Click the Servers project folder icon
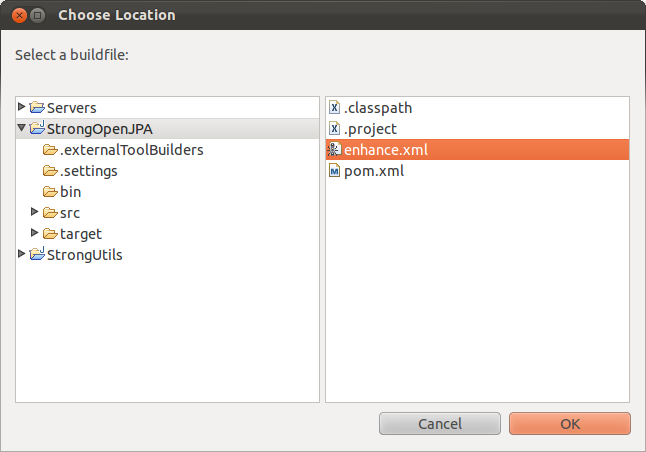Image resolution: width=646 pixels, height=452 pixels. click(x=38, y=107)
